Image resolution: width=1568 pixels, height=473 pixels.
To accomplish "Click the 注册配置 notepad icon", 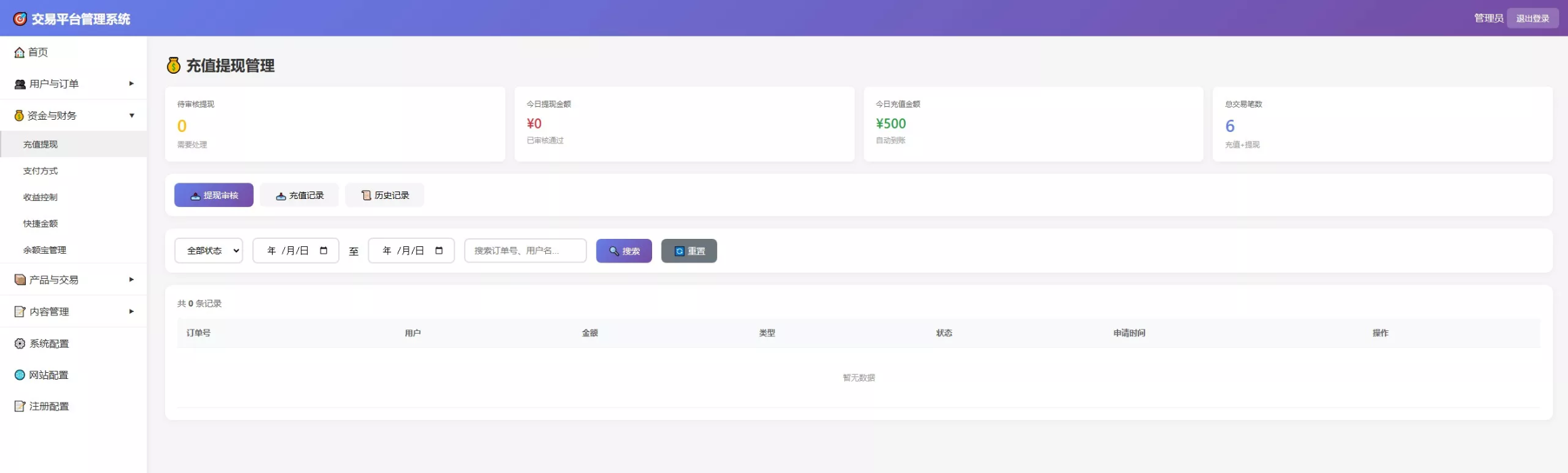I will tap(20, 406).
